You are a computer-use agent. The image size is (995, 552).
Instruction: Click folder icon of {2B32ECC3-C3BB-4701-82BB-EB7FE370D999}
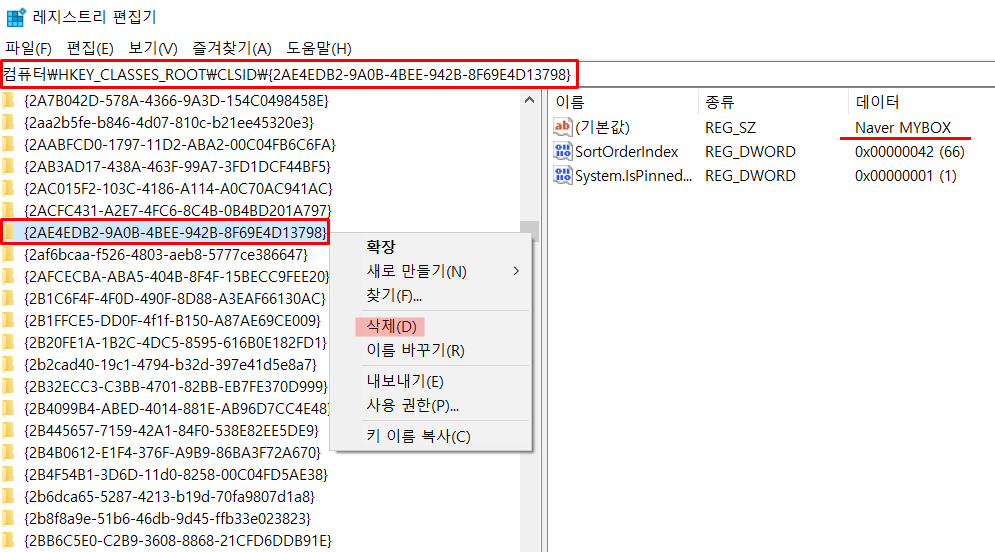(x=8, y=386)
